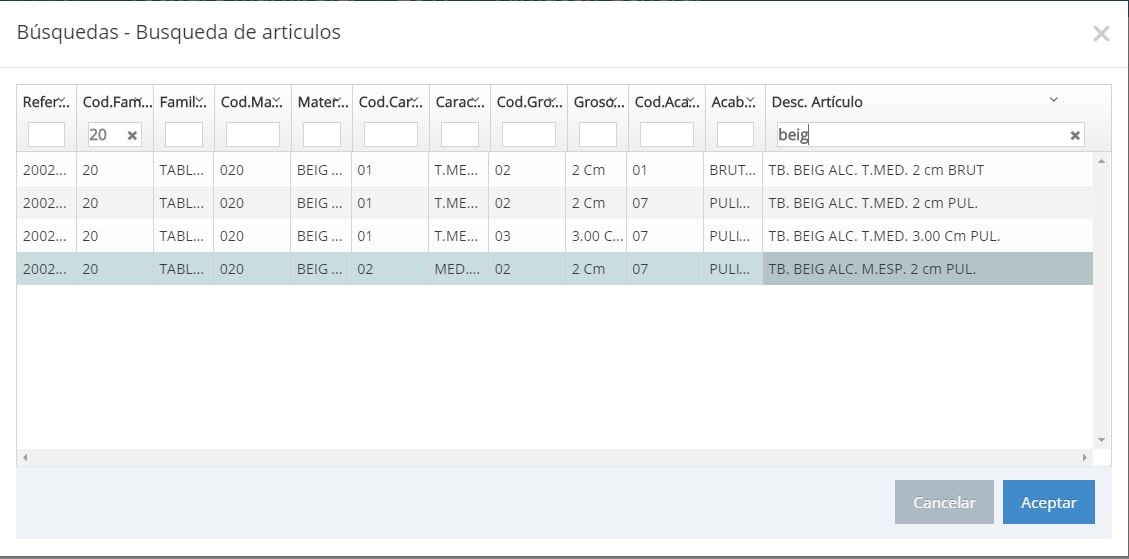The height and width of the screenshot is (559, 1129).
Task: Click the horizontal scrollbar right arrow
Action: point(1085,457)
